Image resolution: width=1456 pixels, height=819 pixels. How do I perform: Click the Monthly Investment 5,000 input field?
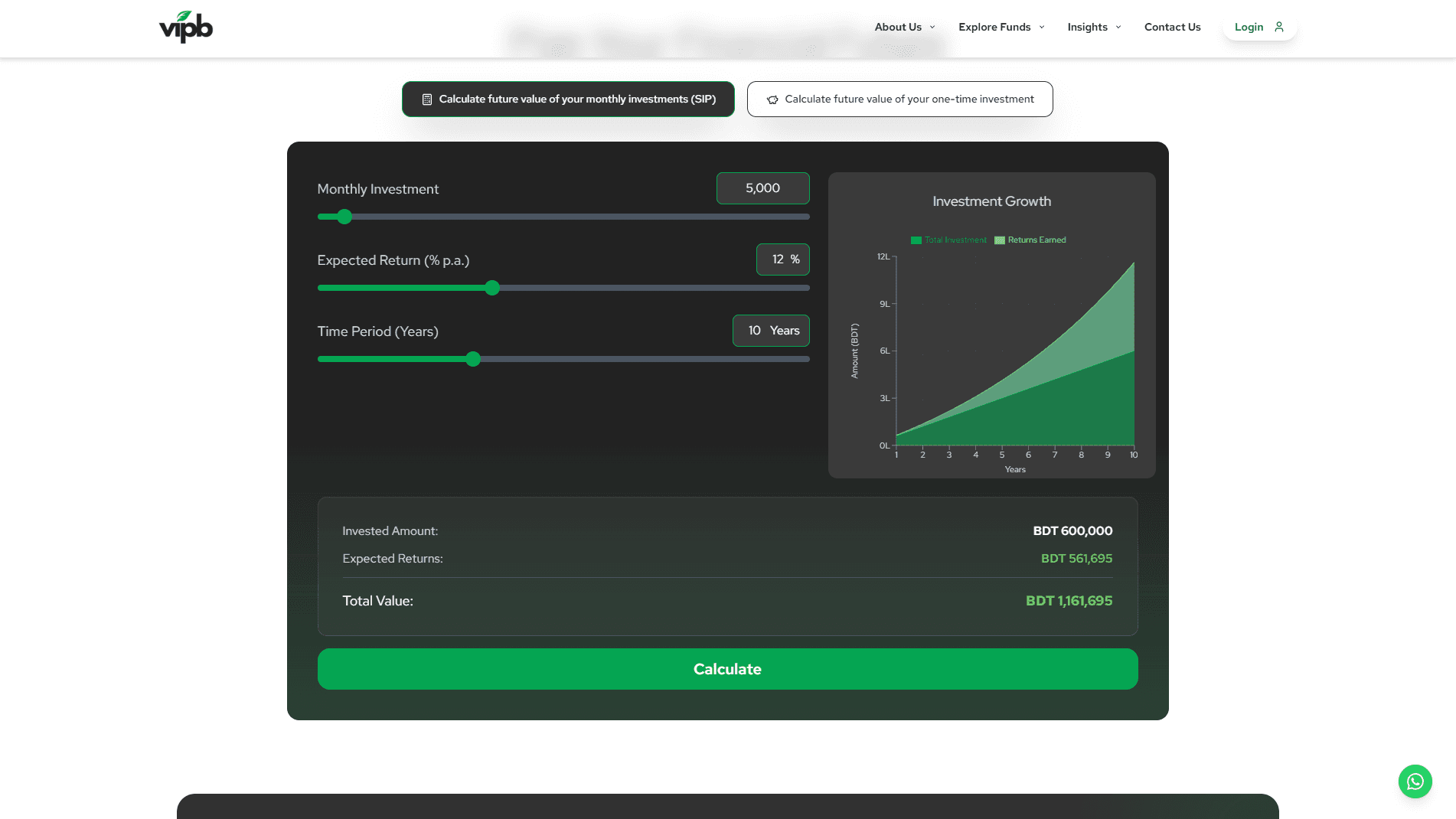[x=762, y=188]
